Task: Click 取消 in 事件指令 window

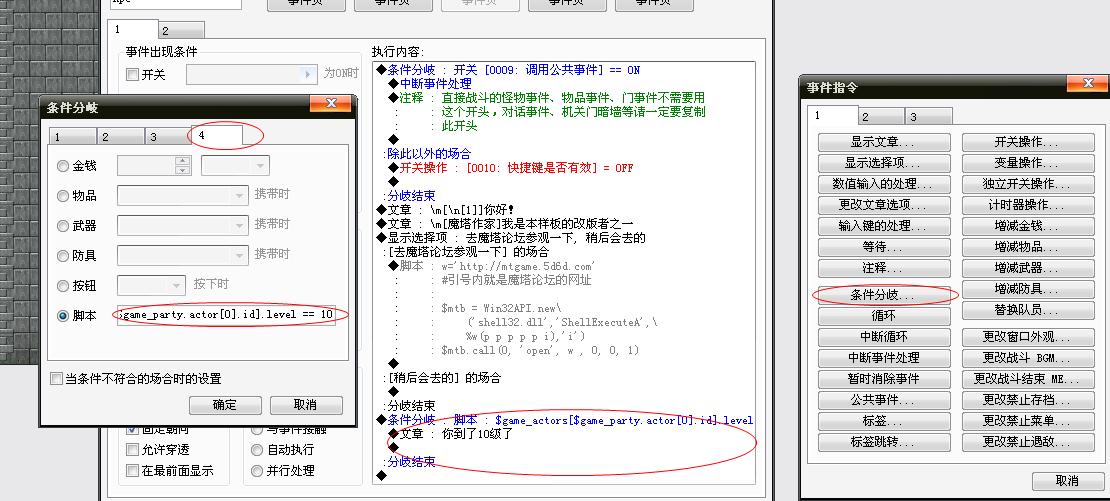Action: pyautogui.click(x=1068, y=480)
